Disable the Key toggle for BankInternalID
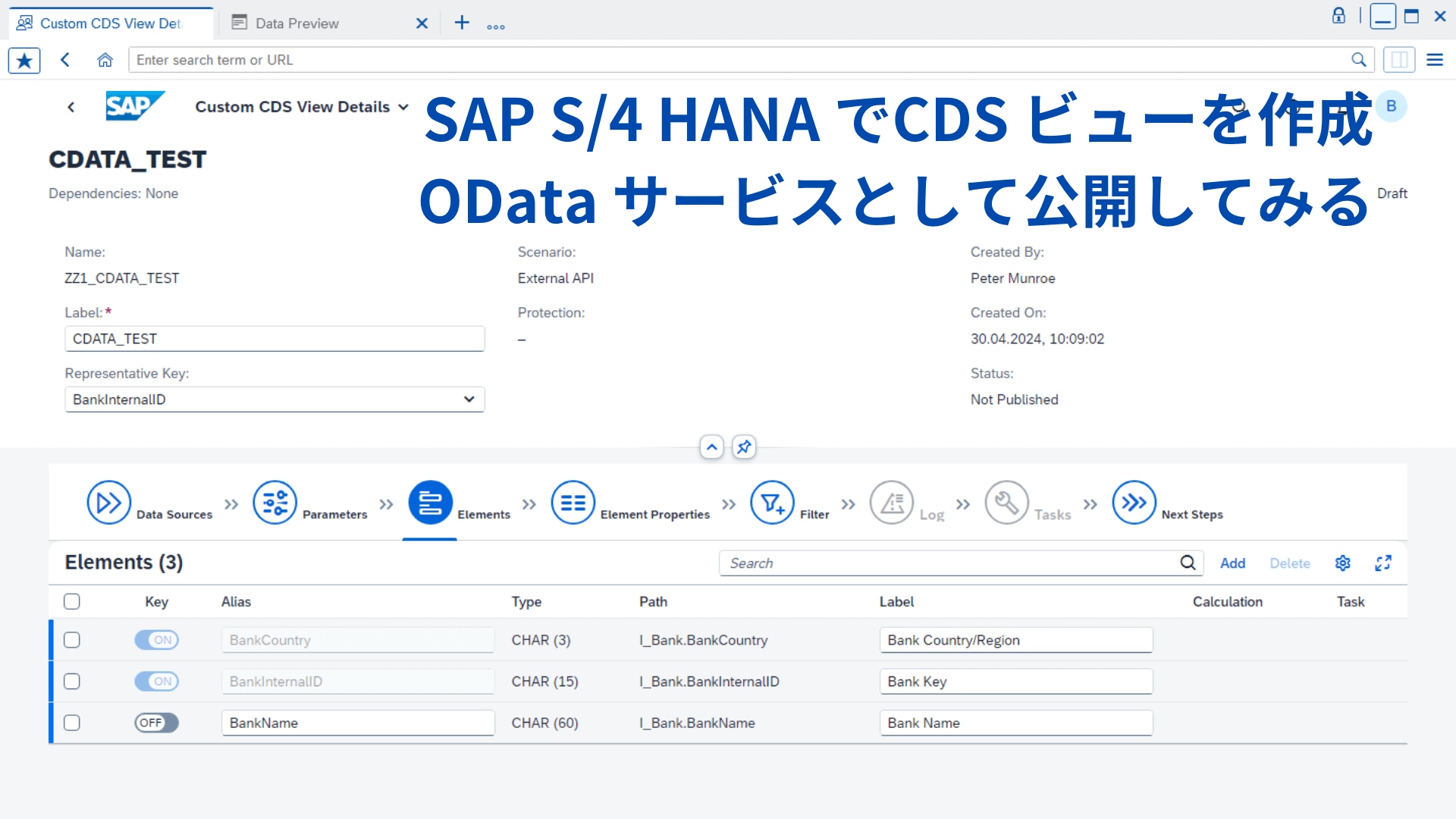Screen dimensions: 1456x819 [x=156, y=681]
